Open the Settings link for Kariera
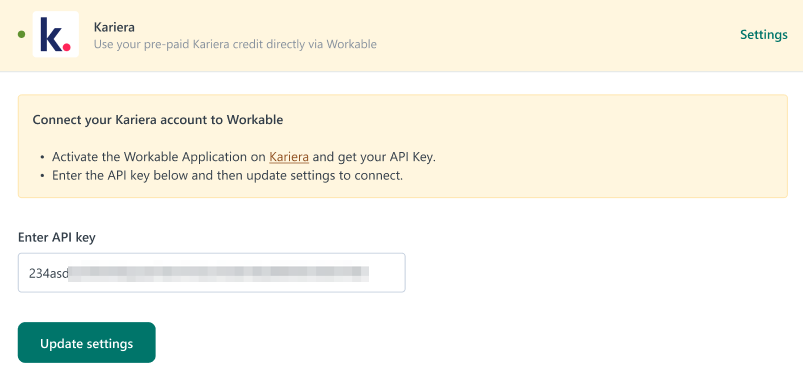Image resolution: width=803 pixels, height=377 pixels. pyautogui.click(x=764, y=35)
